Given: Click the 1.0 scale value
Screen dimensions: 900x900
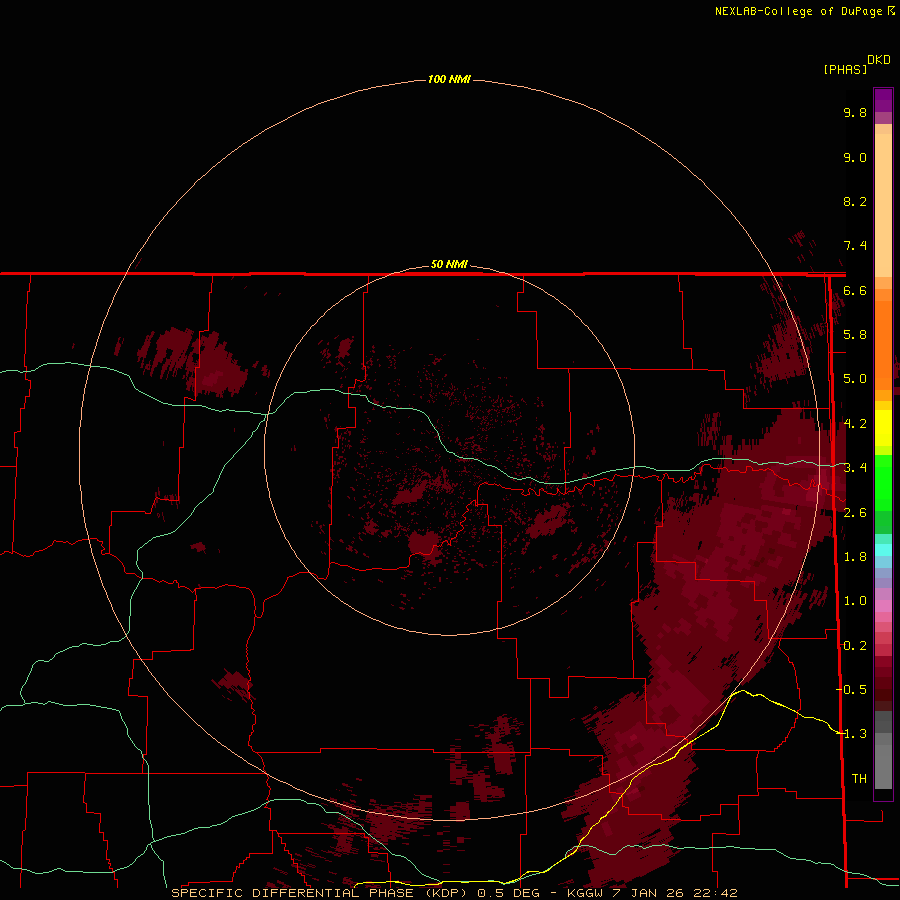Looking at the screenshot, I should [x=855, y=601].
